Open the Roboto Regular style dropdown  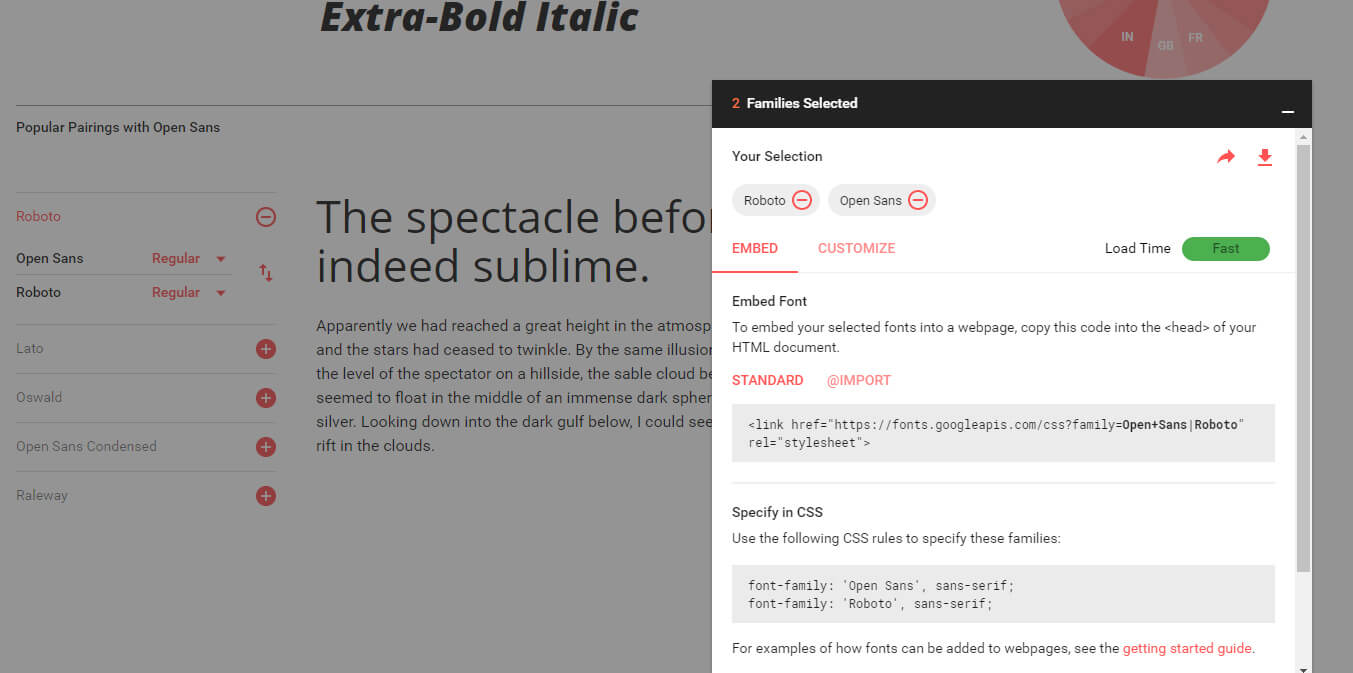click(189, 293)
